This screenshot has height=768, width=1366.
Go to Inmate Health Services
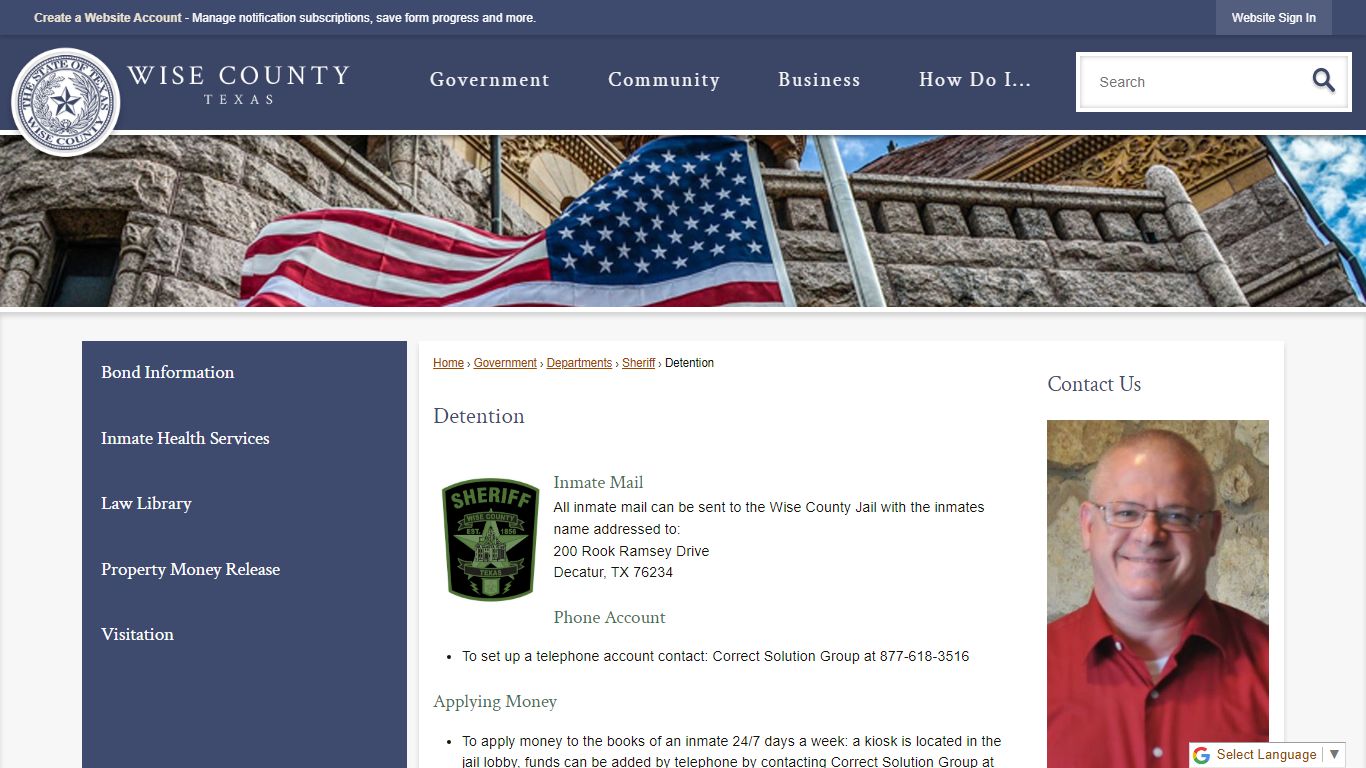pos(185,438)
